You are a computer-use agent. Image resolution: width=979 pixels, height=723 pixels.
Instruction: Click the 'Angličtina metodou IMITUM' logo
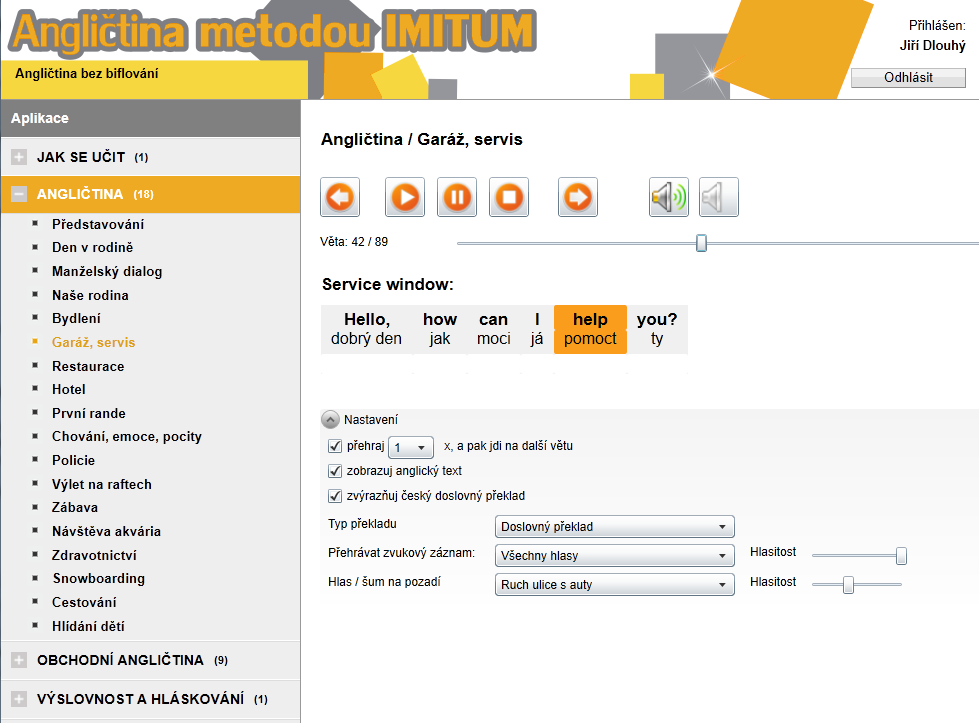click(x=273, y=31)
